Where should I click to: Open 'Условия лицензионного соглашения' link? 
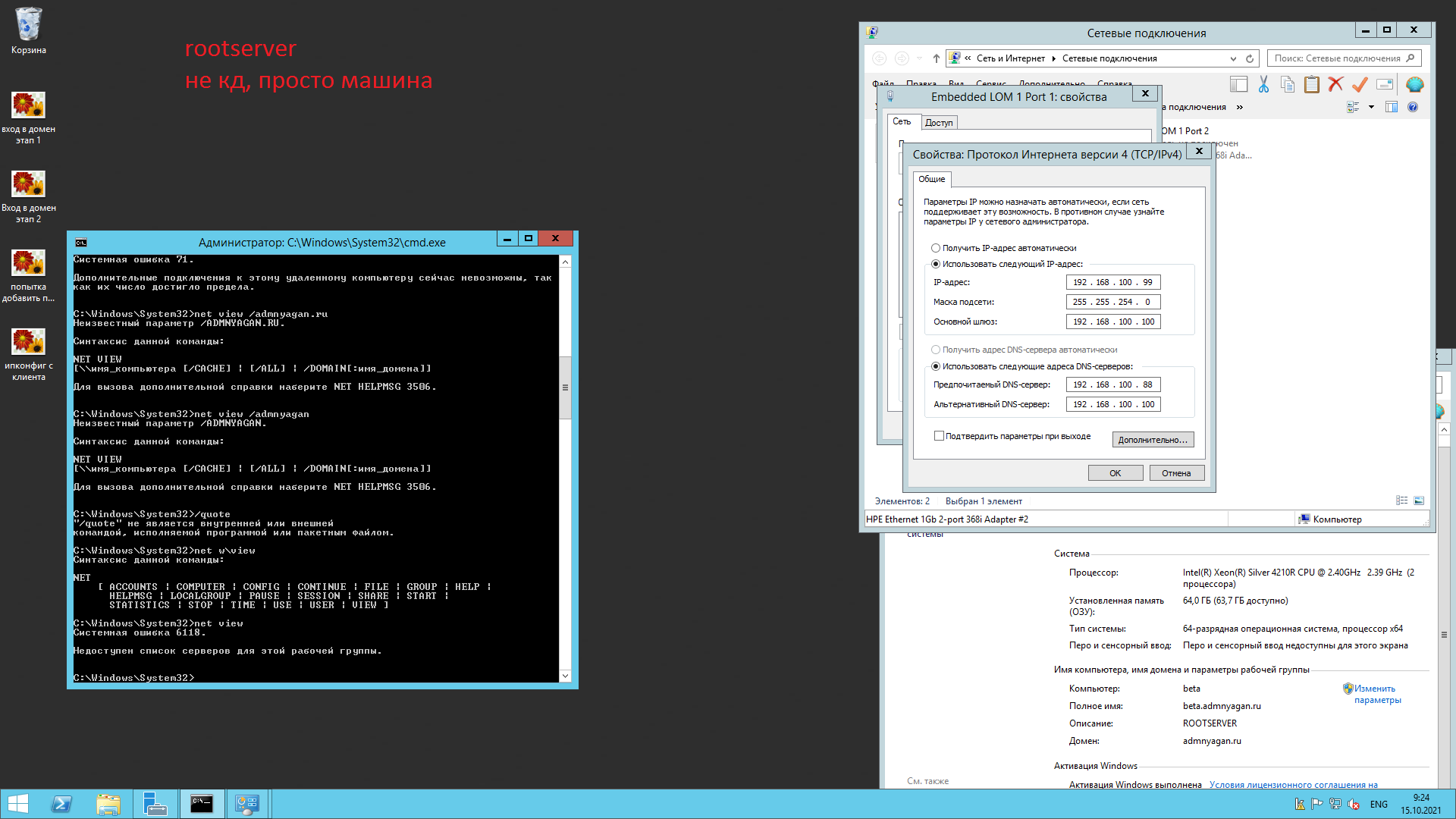(x=1293, y=785)
